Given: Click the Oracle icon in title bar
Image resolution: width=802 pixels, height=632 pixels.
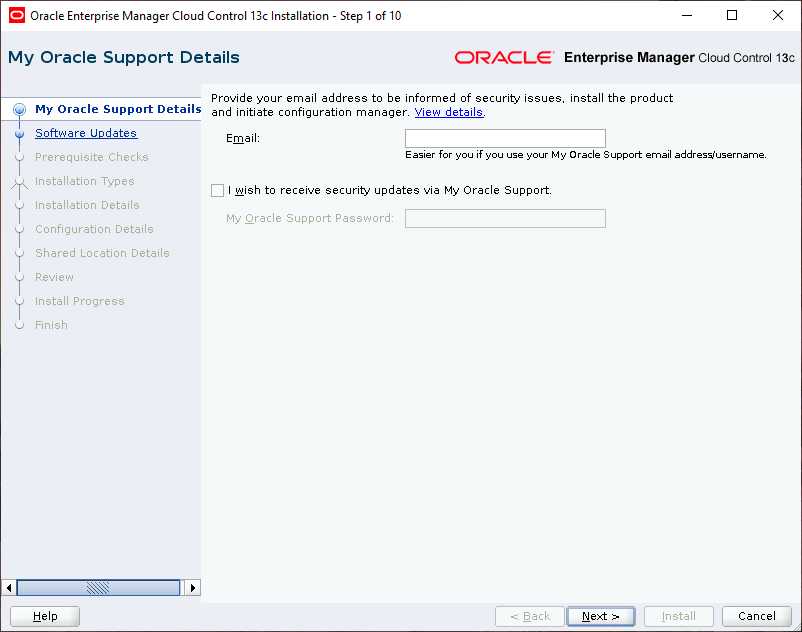Looking at the screenshot, I should coord(17,15).
